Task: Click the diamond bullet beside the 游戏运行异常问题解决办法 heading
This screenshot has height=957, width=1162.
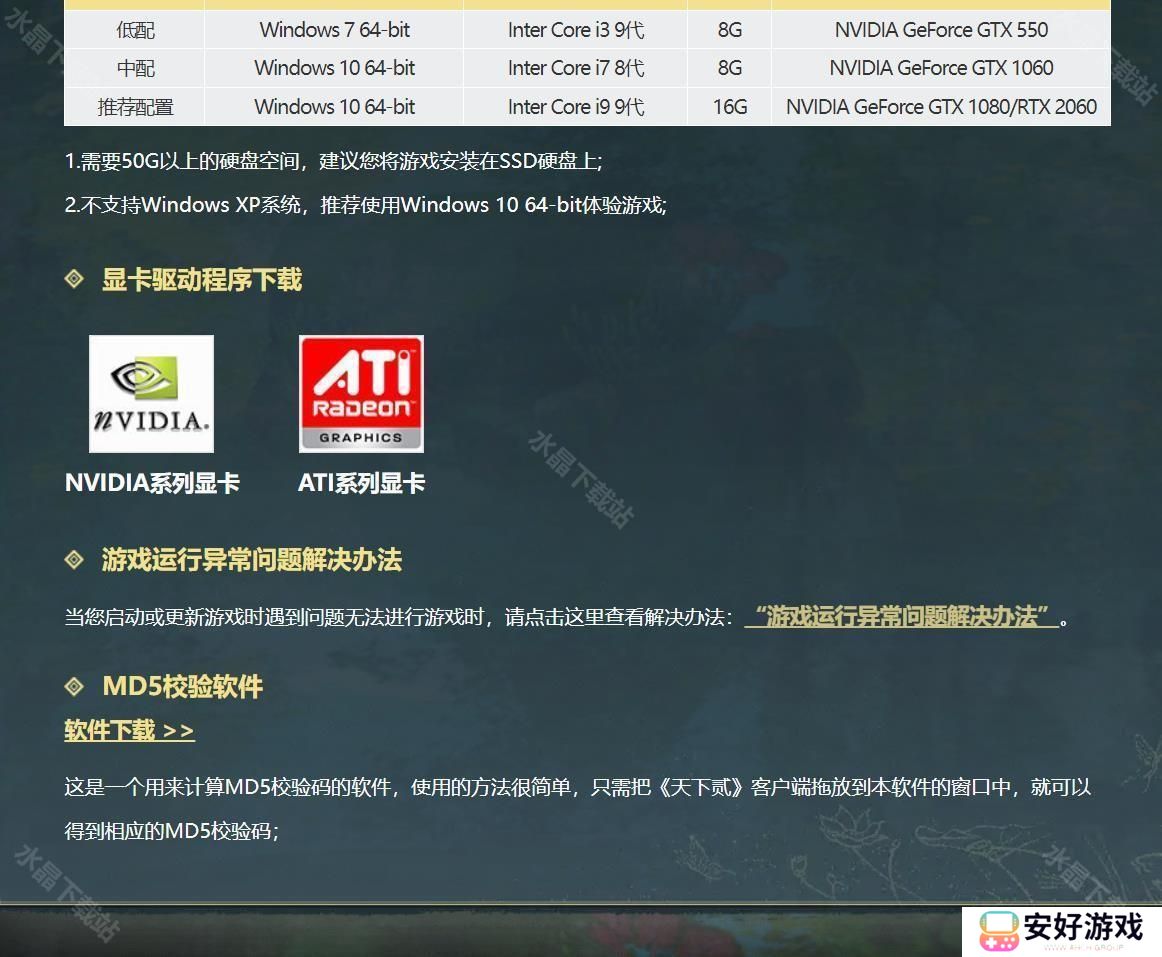Action: (x=74, y=559)
